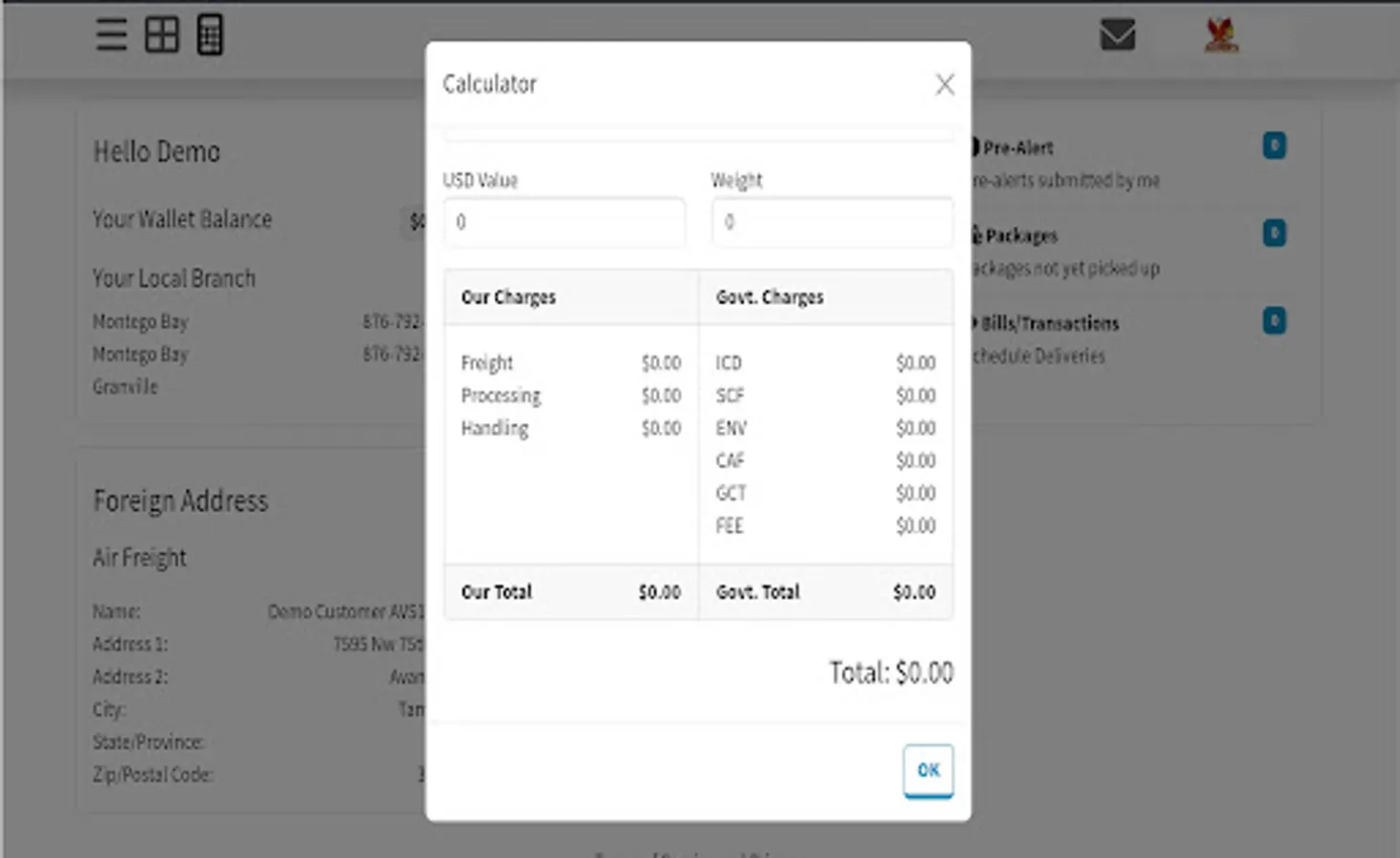Click the Packages count badge

tap(1273, 233)
